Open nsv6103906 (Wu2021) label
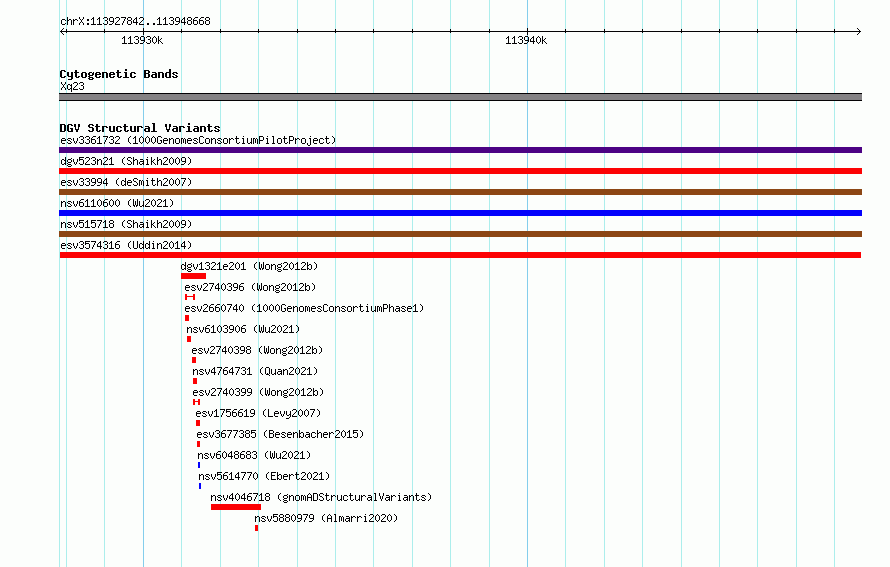The width and height of the screenshot is (890, 567). point(243,329)
